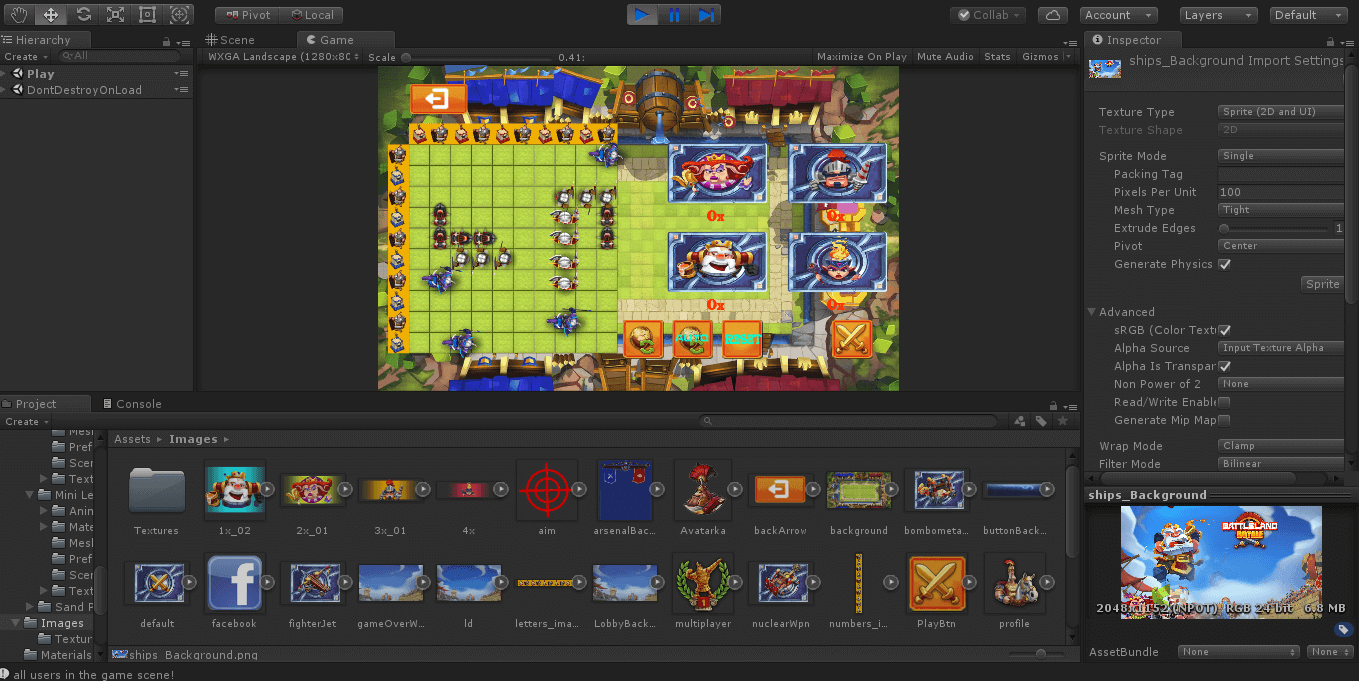The height and width of the screenshot is (681, 1359).
Task: Click the Step frame button
Action: [x=706, y=15]
